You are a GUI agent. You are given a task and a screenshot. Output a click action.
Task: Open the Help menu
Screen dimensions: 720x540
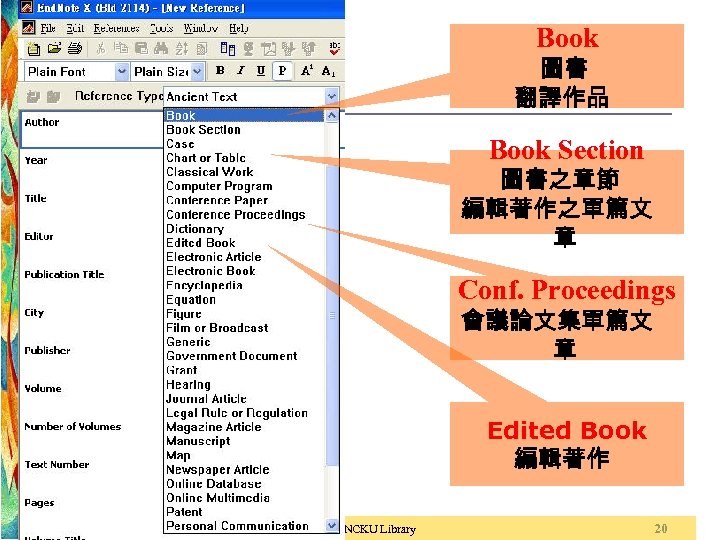pyautogui.click(x=239, y=28)
